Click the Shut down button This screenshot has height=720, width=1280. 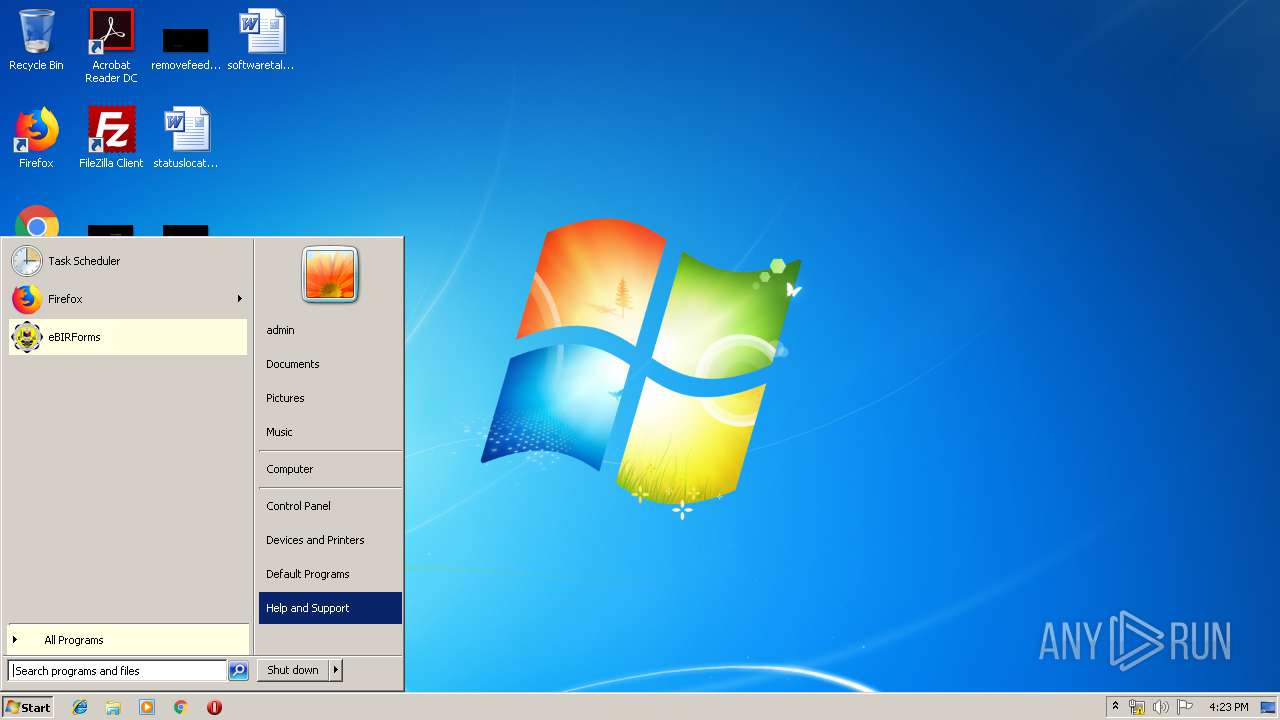coord(293,670)
